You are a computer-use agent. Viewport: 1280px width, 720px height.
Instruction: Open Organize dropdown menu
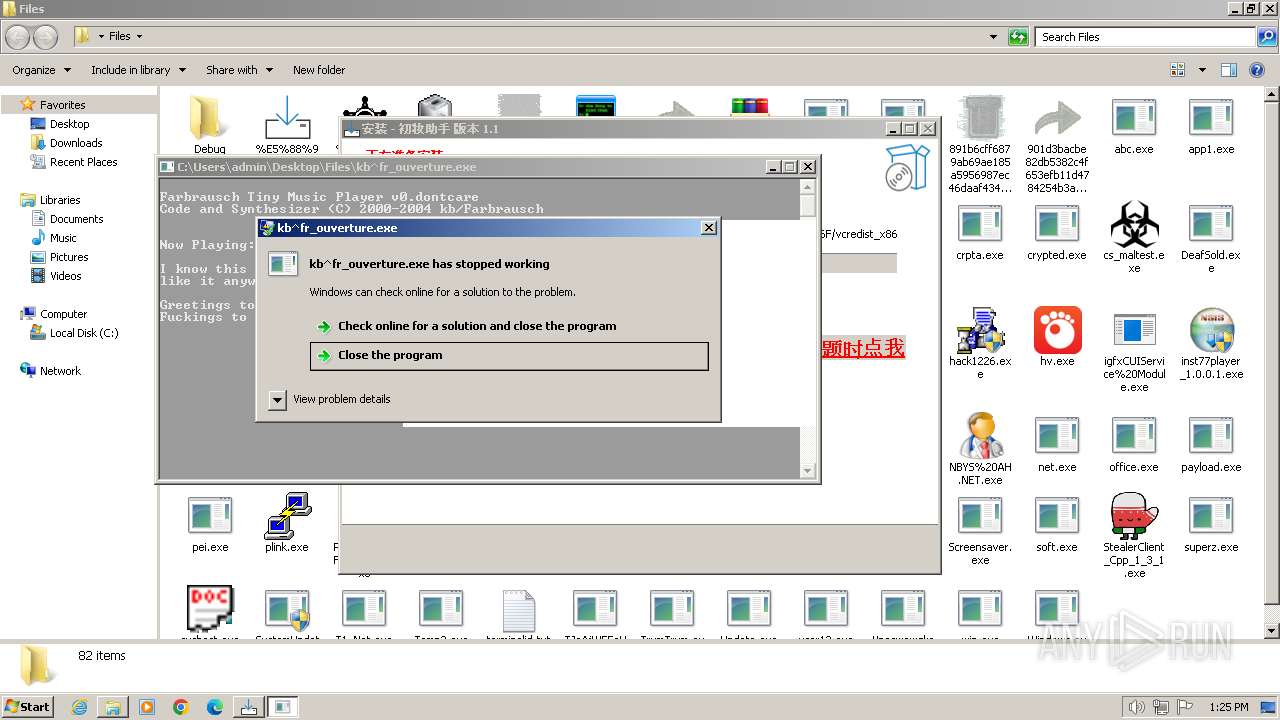click(x=41, y=70)
